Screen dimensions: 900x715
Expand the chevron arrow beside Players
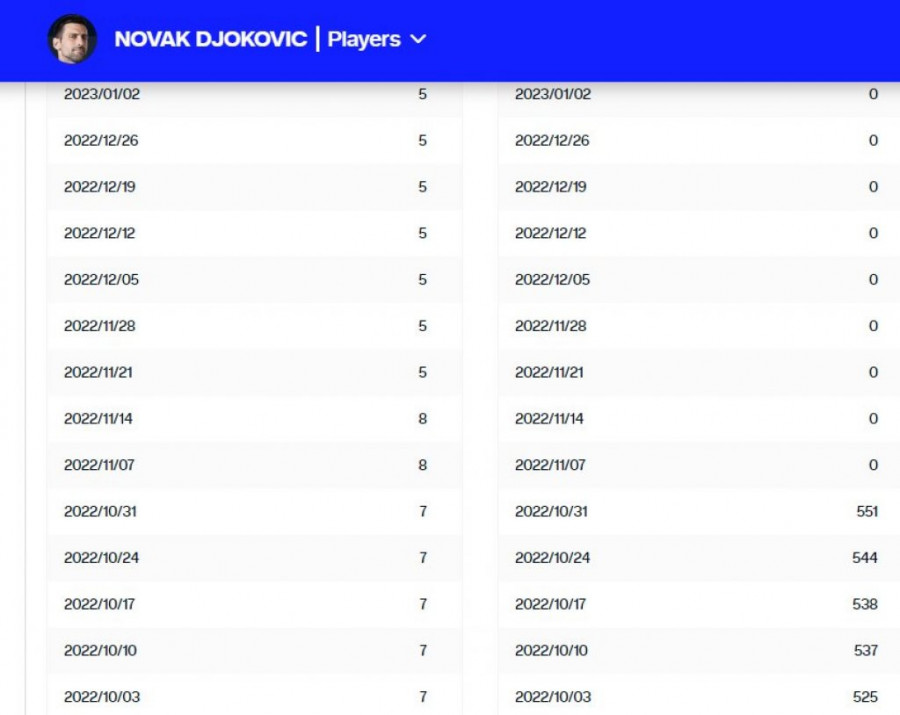(x=418, y=39)
